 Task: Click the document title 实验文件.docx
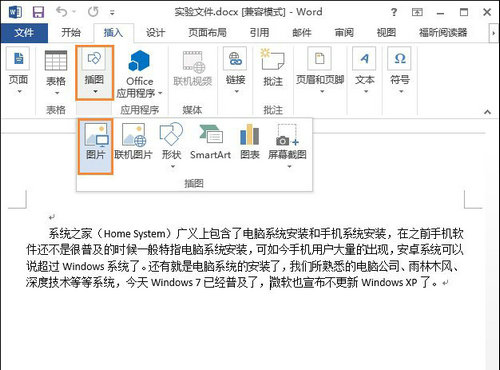[x=206, y=12]
